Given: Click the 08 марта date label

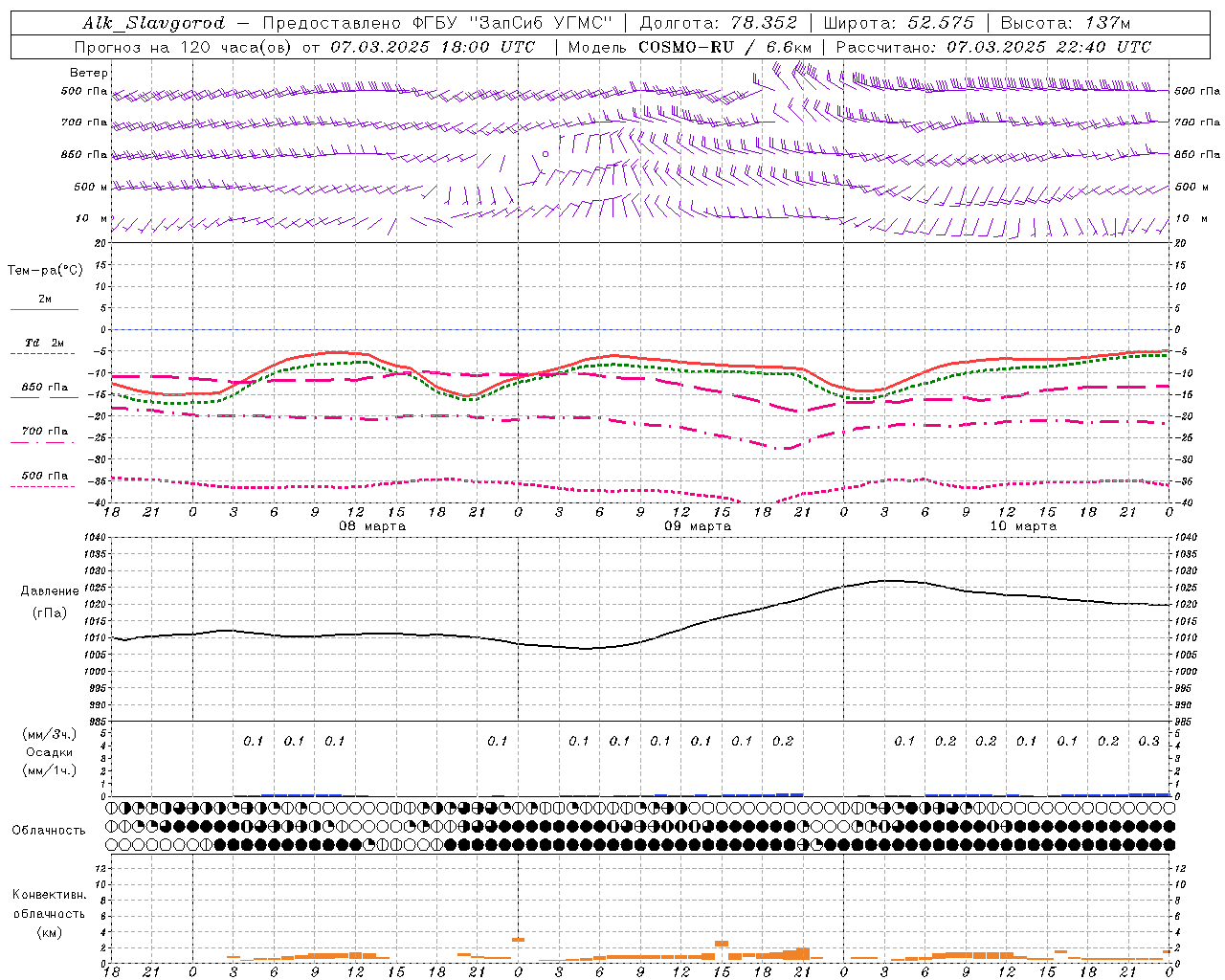Looking at the screenshot, I should click(x=372, y=526).
